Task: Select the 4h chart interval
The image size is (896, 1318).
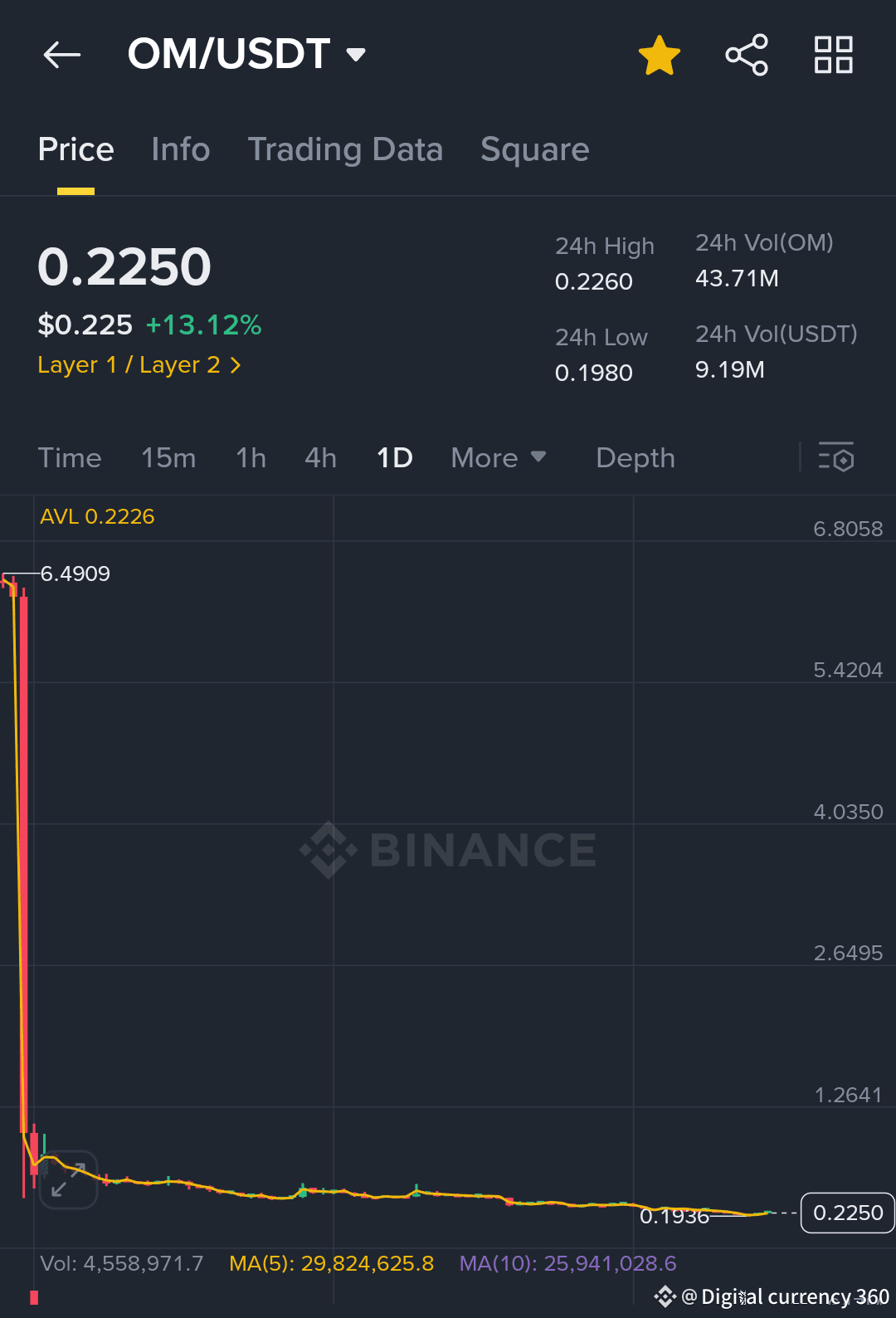Action: [320, 457]
